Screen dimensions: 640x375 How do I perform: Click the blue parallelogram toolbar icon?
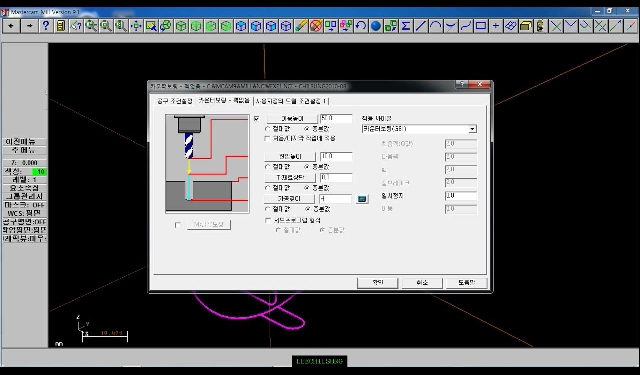[511, 26]
